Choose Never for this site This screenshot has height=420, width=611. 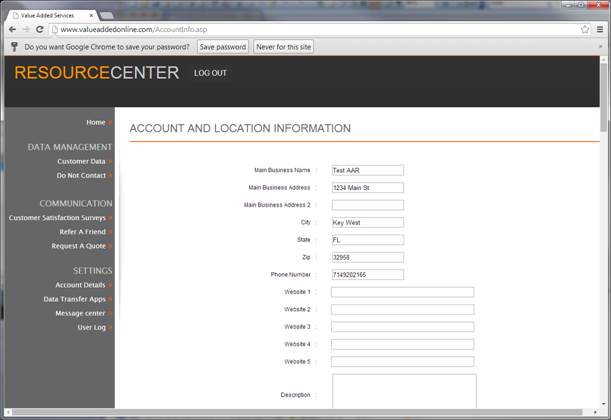(x=284, y=47)
